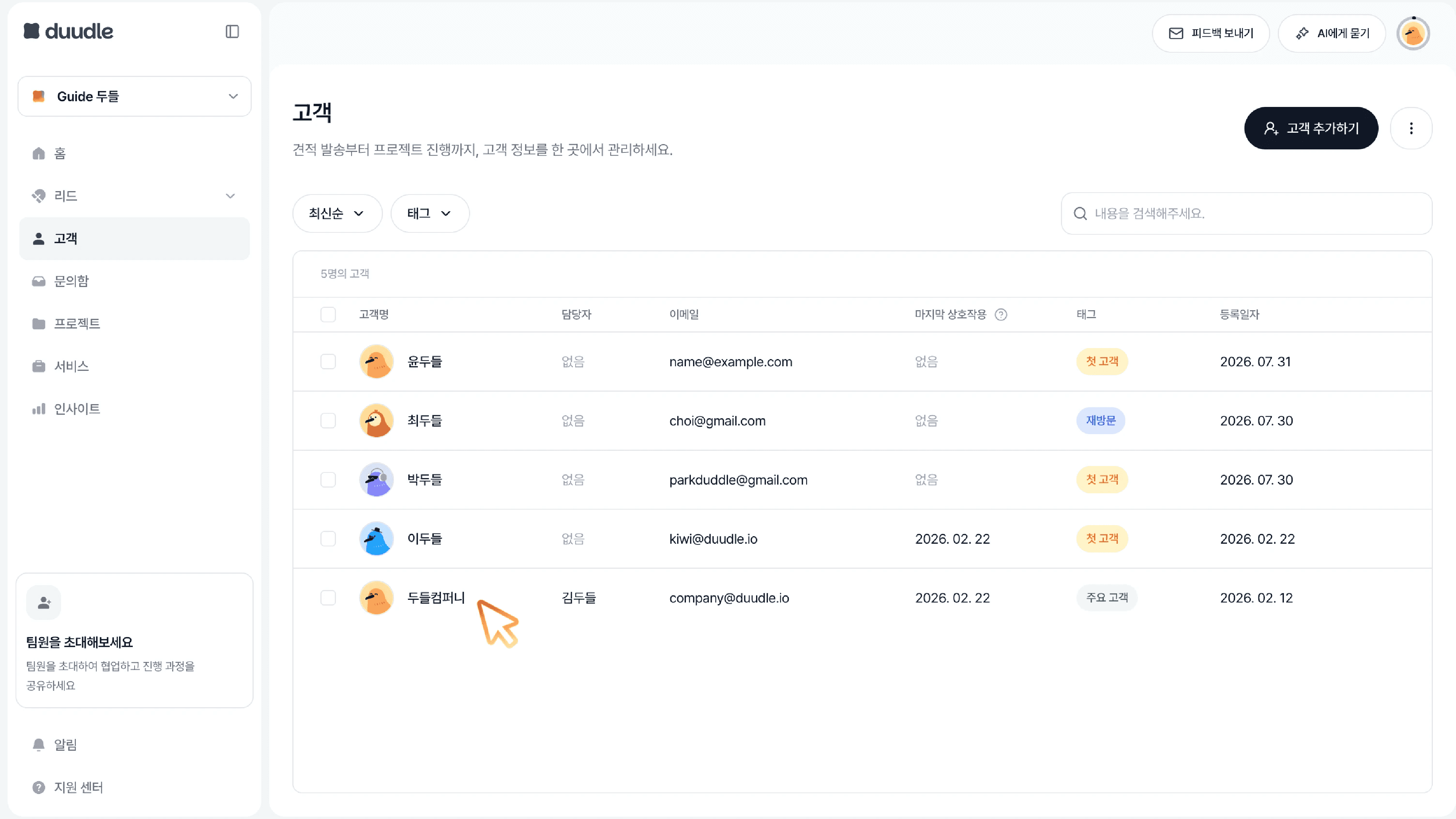The height and width of the screenshot is (819, 1456).
Task: Click the 첫 고객 tag for 윤두들
Action: (1102, 362)
